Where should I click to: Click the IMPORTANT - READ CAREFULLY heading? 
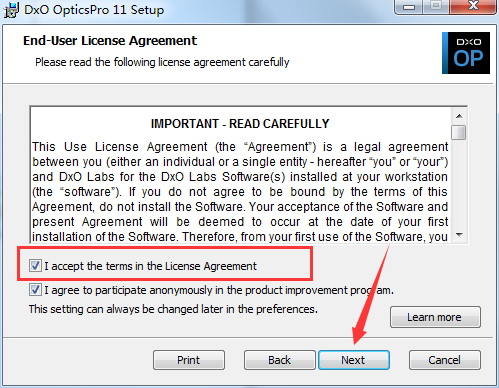(x=240, y=124)
